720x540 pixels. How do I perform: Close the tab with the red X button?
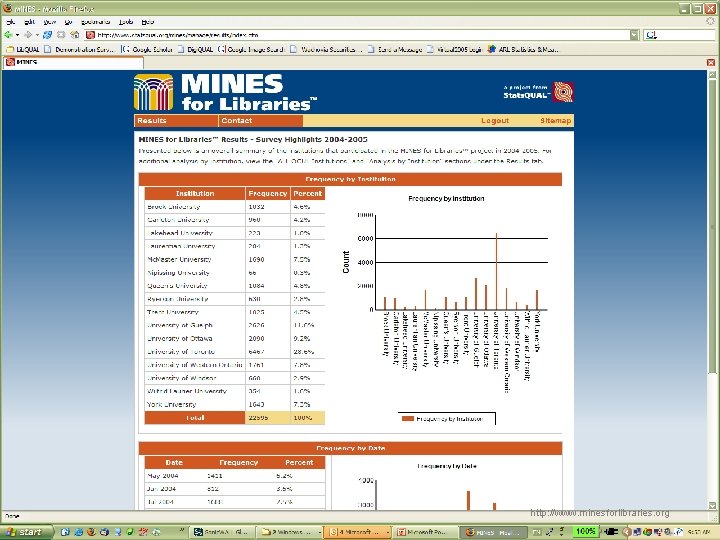coord(711,62)
